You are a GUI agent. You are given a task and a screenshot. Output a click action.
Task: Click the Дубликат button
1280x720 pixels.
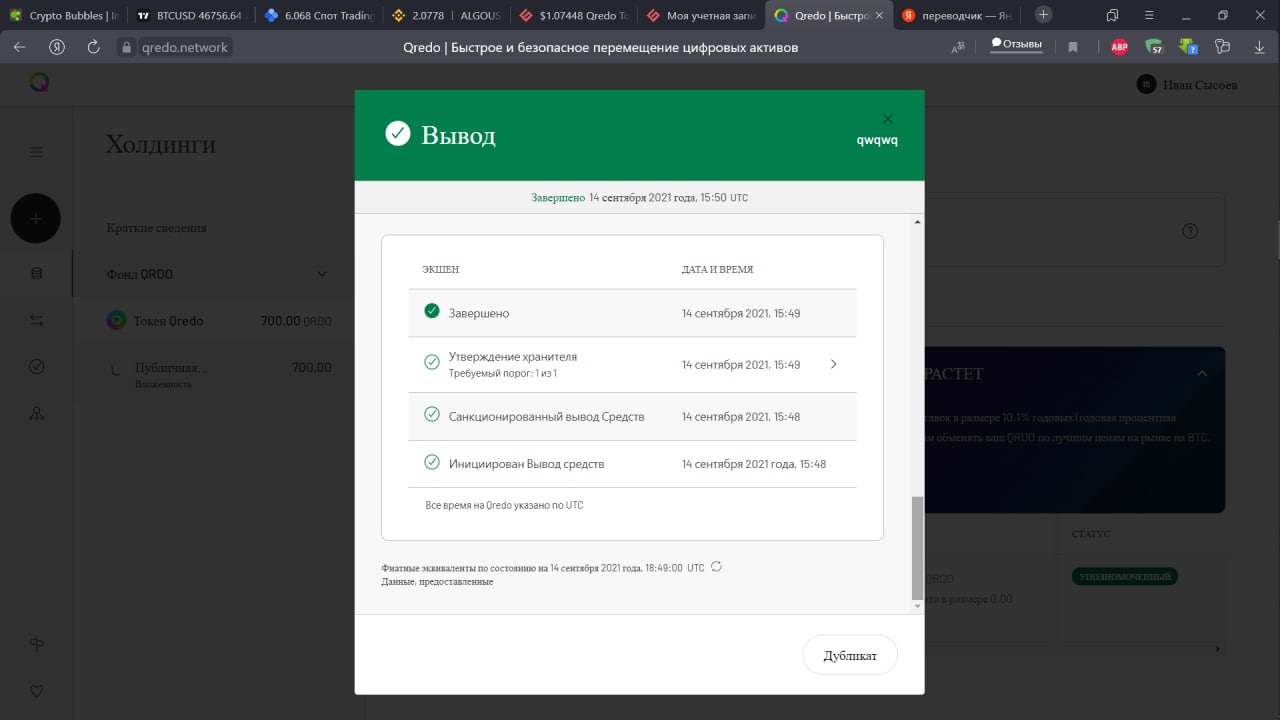[x=850, y=655]
